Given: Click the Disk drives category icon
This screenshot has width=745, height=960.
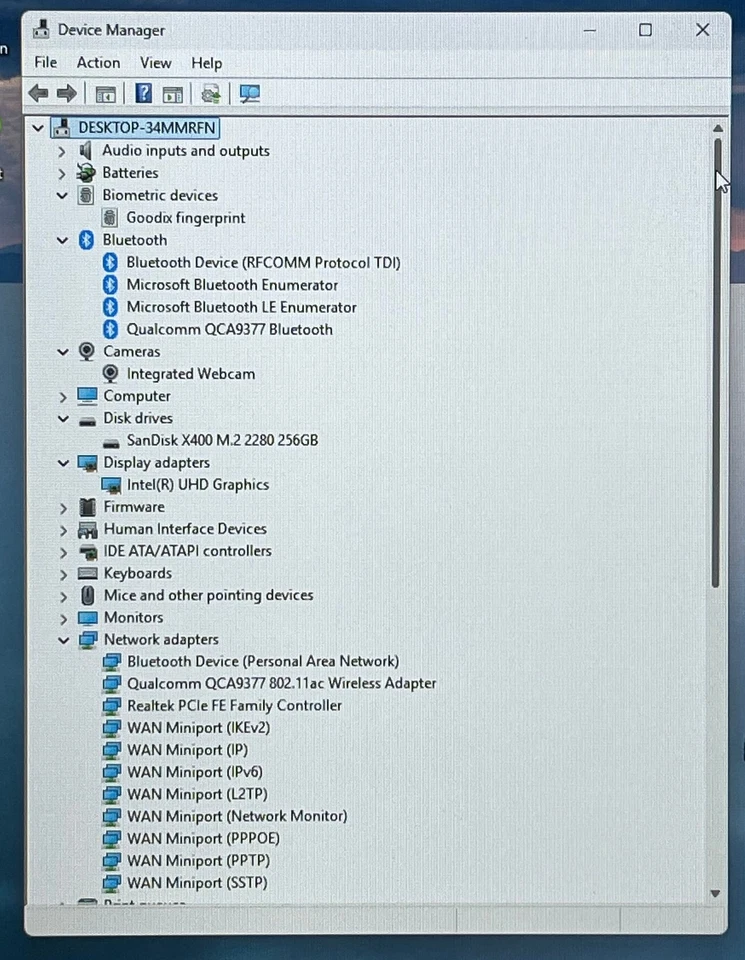Looking at the screenshot, I should pos(88,420).
